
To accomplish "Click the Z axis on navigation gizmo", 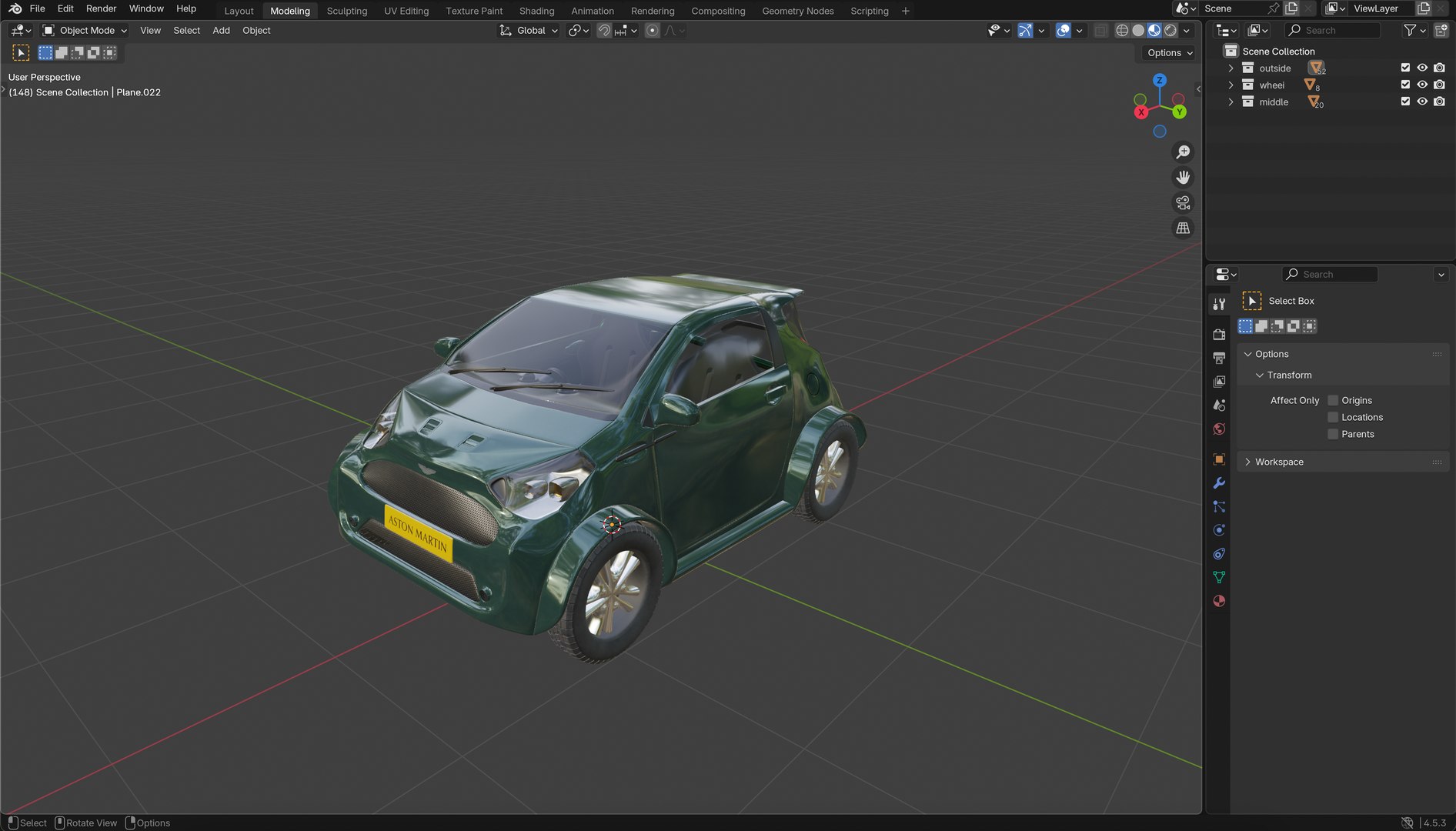I will pos(1160,80).
